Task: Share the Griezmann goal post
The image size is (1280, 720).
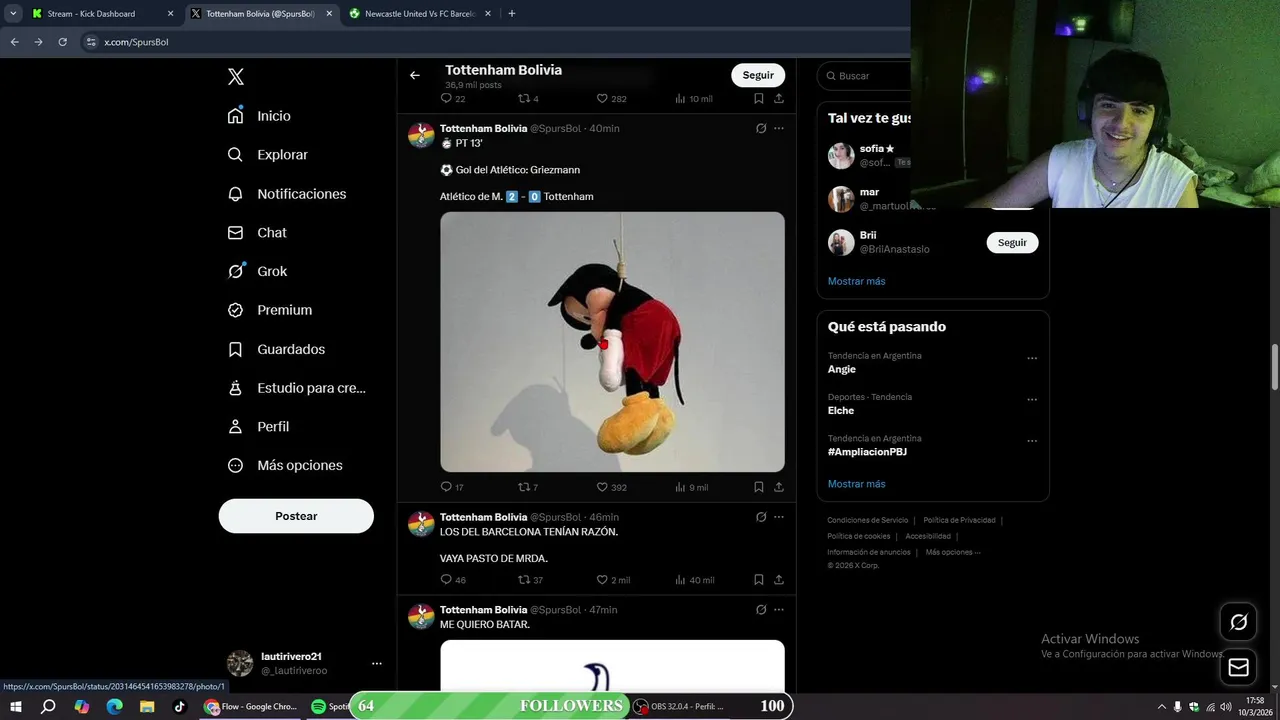Action: pos(779,487)
